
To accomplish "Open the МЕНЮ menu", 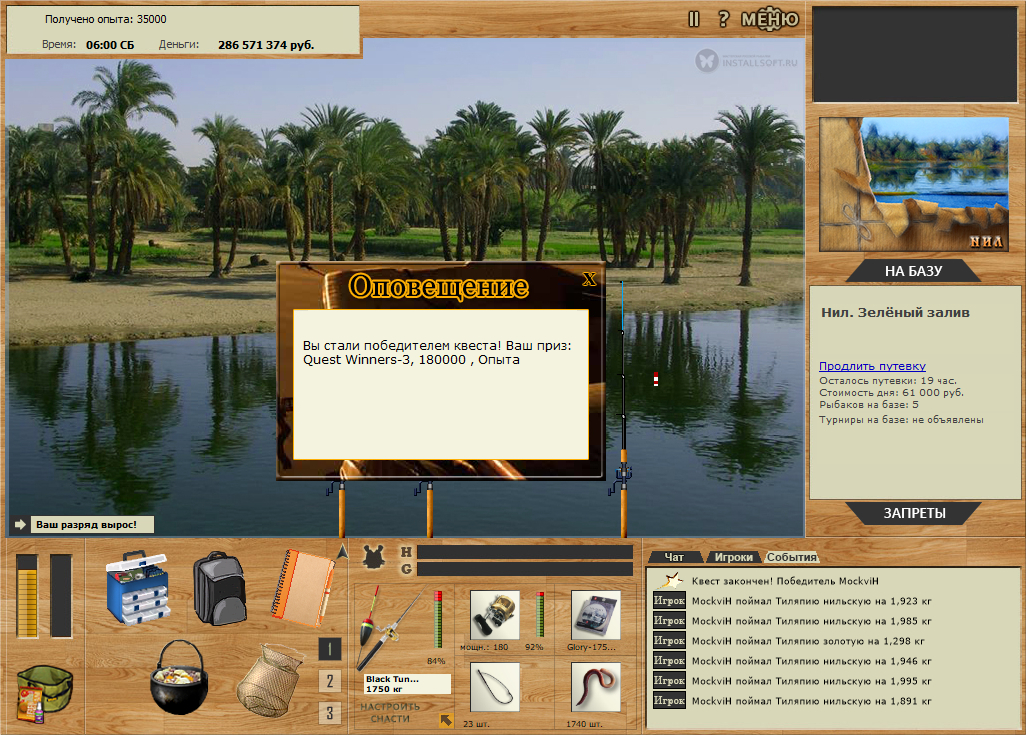I will coord(770,20).
